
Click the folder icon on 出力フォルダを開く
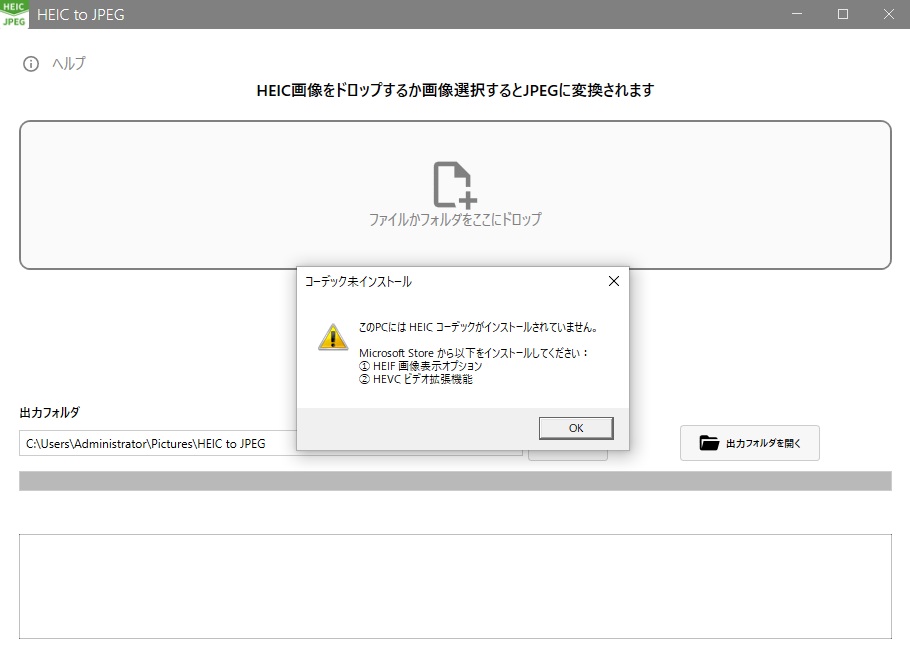coord(709,443)
